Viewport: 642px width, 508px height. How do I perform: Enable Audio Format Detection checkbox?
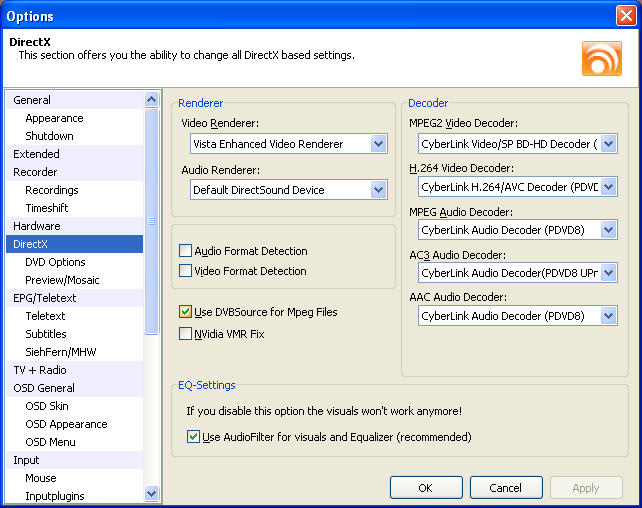[x=185, y=251]
